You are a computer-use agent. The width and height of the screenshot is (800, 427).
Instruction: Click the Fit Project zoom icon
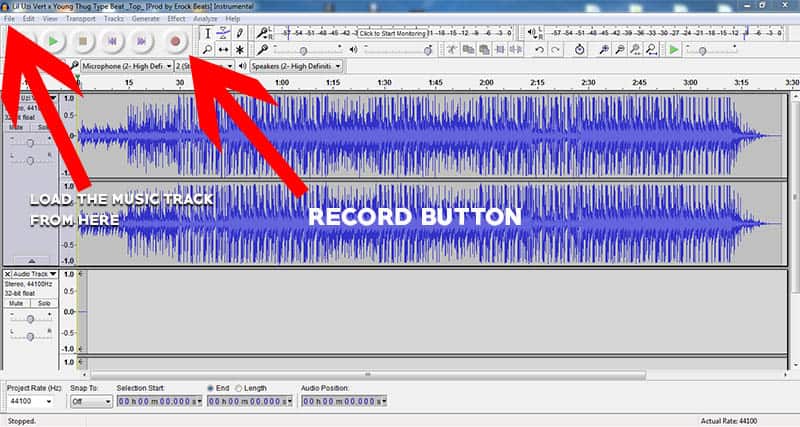click(652, 49)
